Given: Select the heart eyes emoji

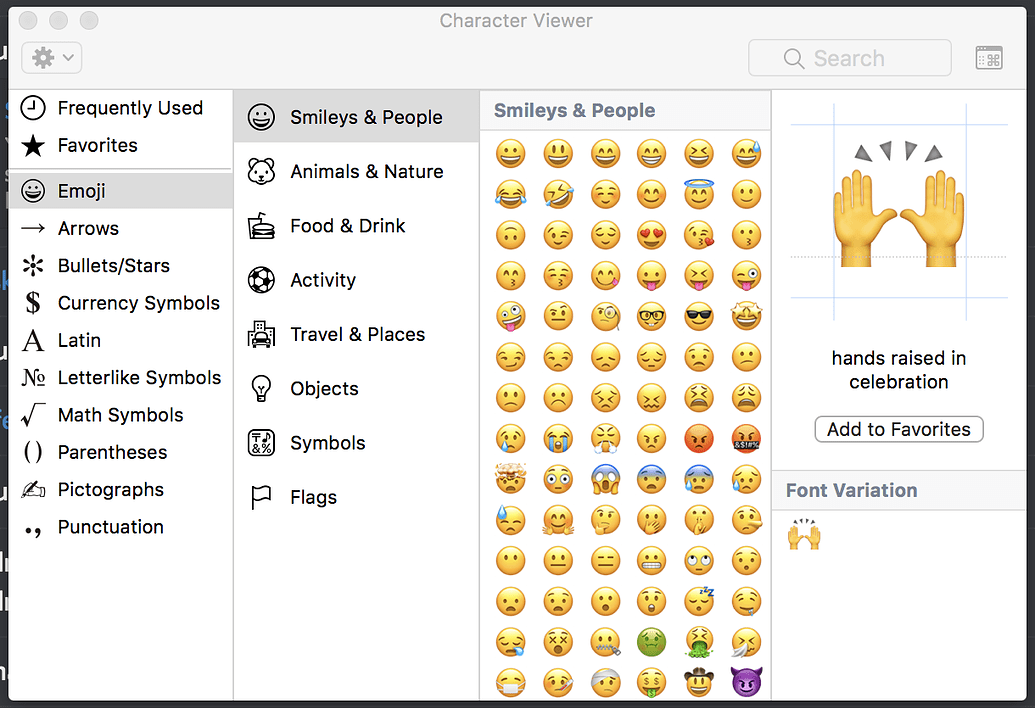Looking at the screenshot, I should [x=651, y=235].
